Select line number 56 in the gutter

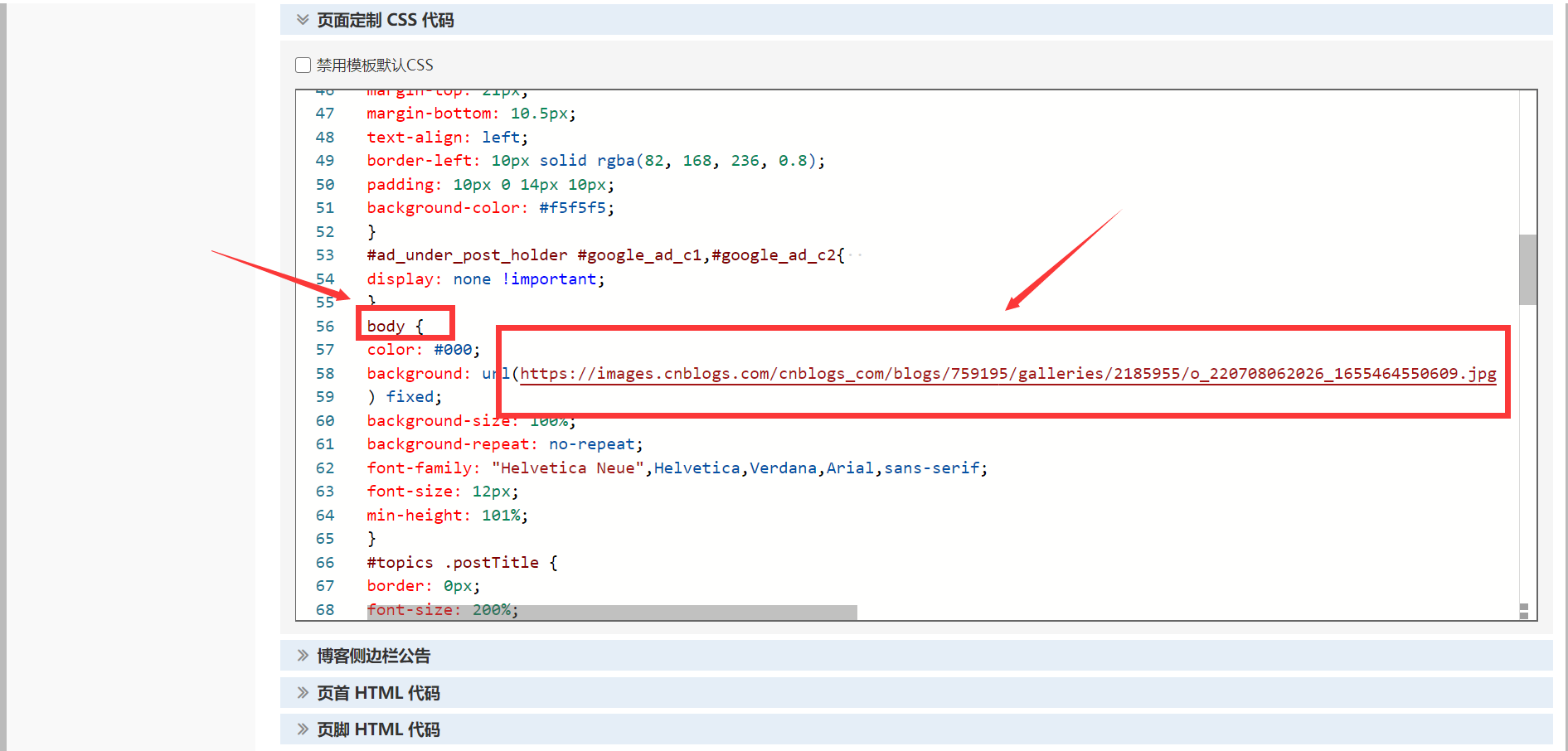click(x=325, y=327)
